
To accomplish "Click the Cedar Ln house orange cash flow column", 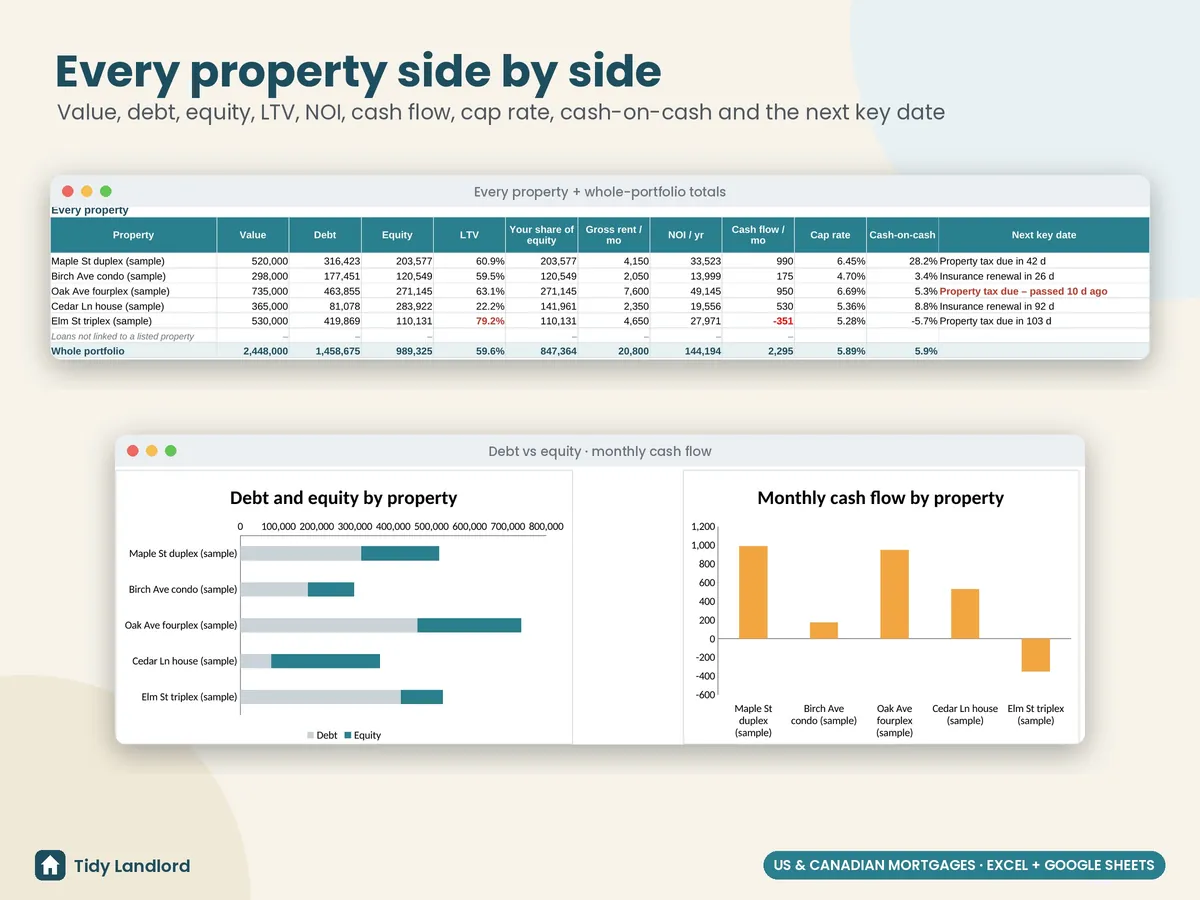I will pyautogui.click(x=965, y=613).
